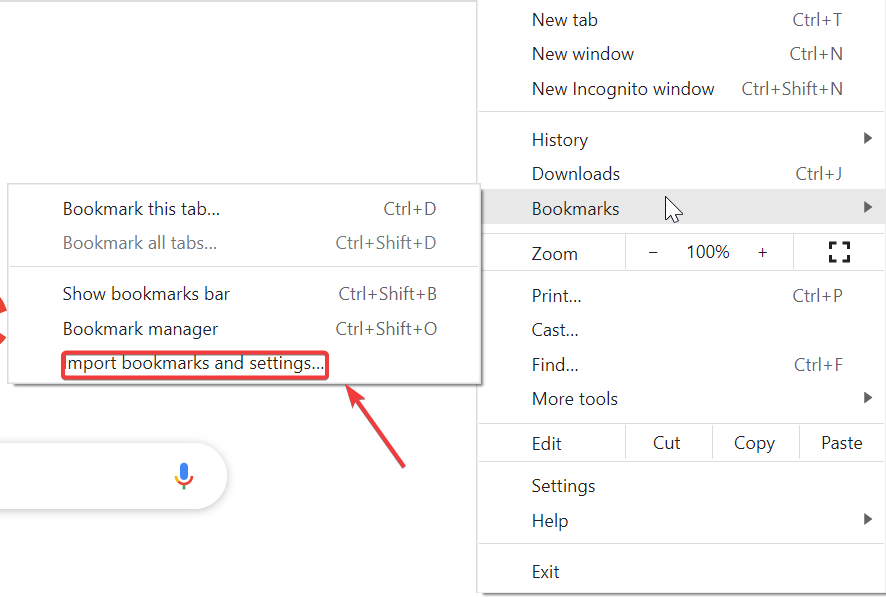This screenshot has height=597, width=886.
Task: Click the Copy edit button
Action: (754, 443)
